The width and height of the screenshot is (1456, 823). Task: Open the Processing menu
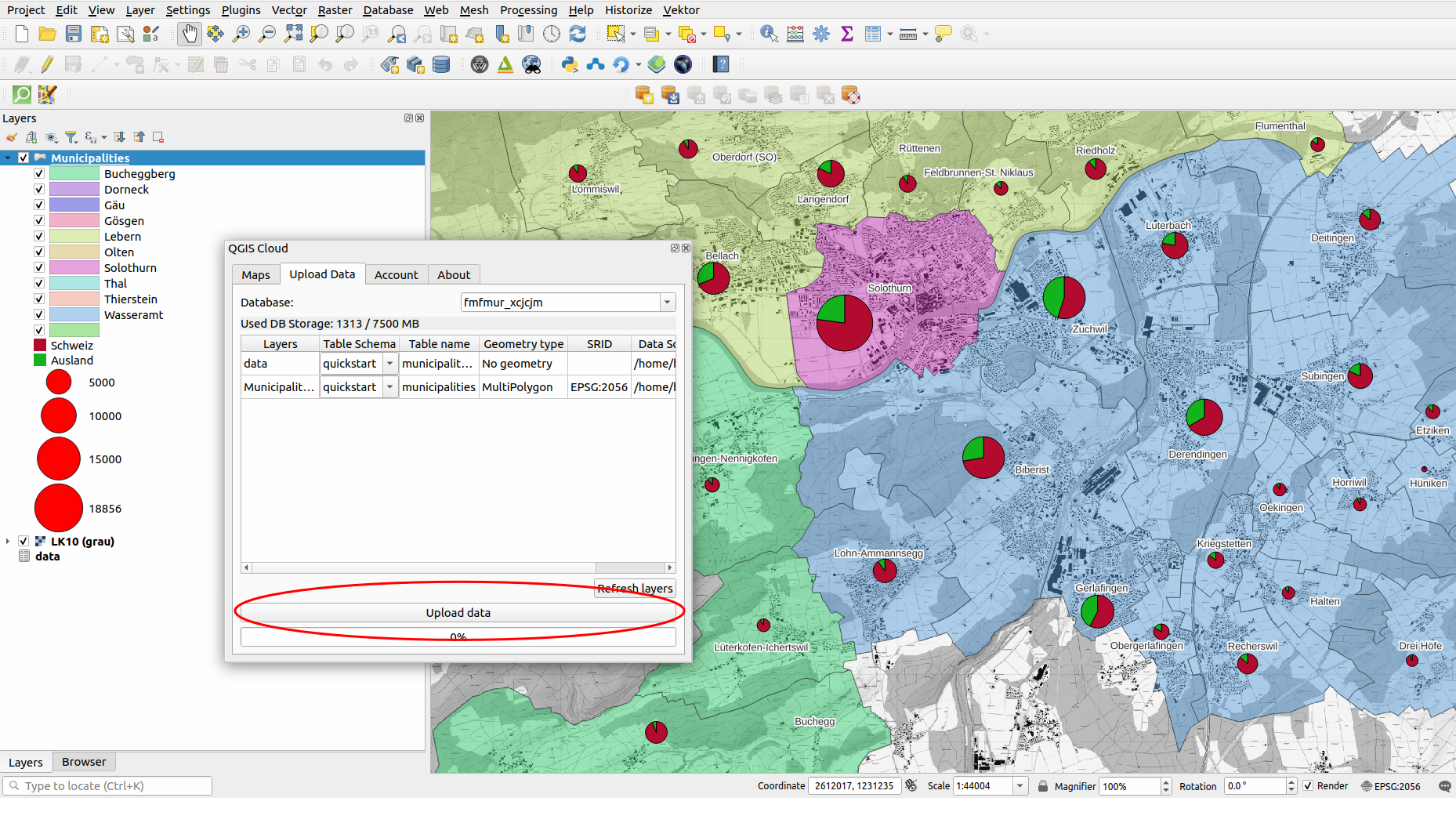coord(528,9)
